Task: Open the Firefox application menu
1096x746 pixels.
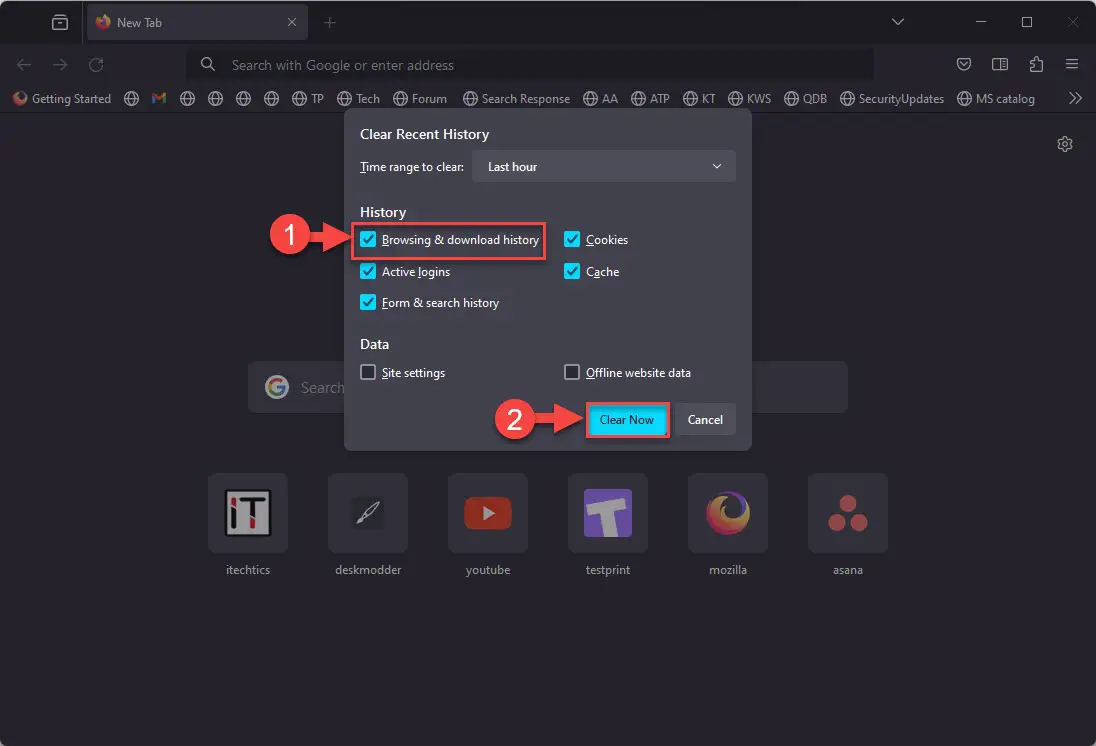Action: click(x=1072, y=64)
